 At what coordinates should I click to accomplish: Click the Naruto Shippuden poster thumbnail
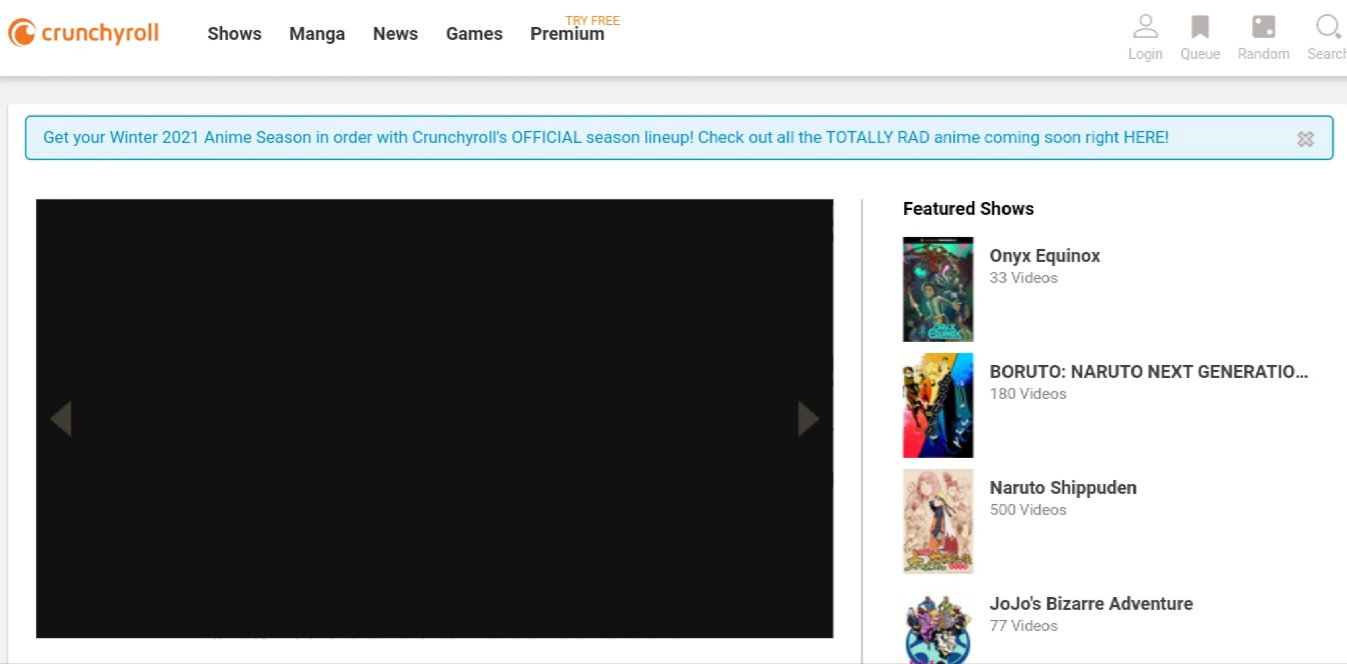pyautogui.click(x=938, y=521)
